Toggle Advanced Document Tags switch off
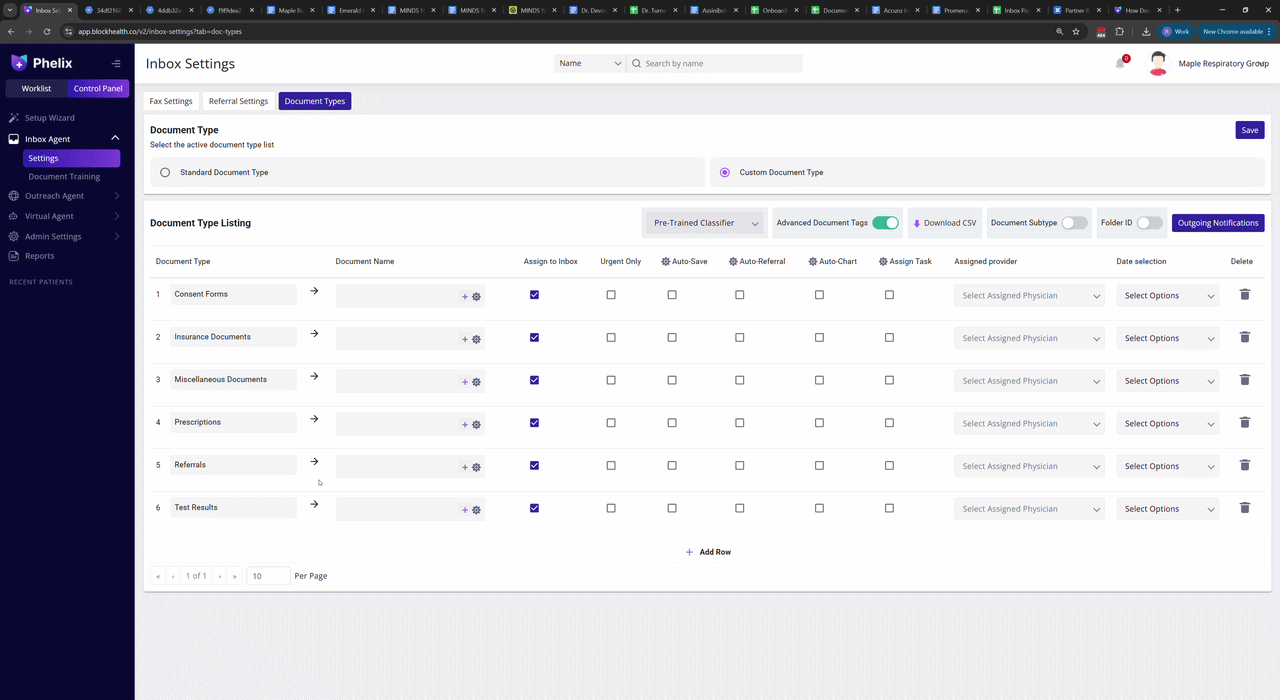 pos(885,223)
